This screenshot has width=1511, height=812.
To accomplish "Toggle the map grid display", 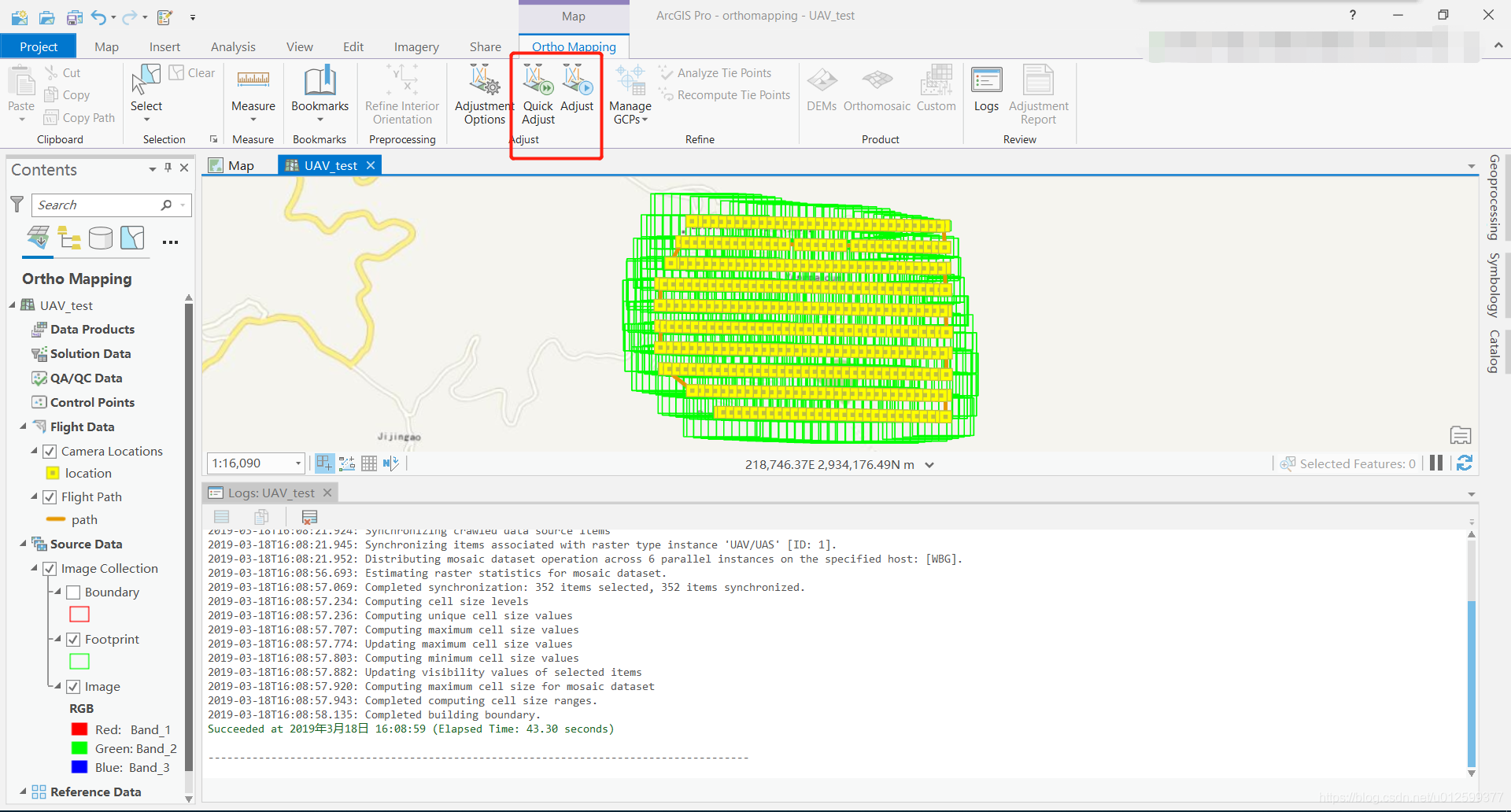I will pos(369,463).
